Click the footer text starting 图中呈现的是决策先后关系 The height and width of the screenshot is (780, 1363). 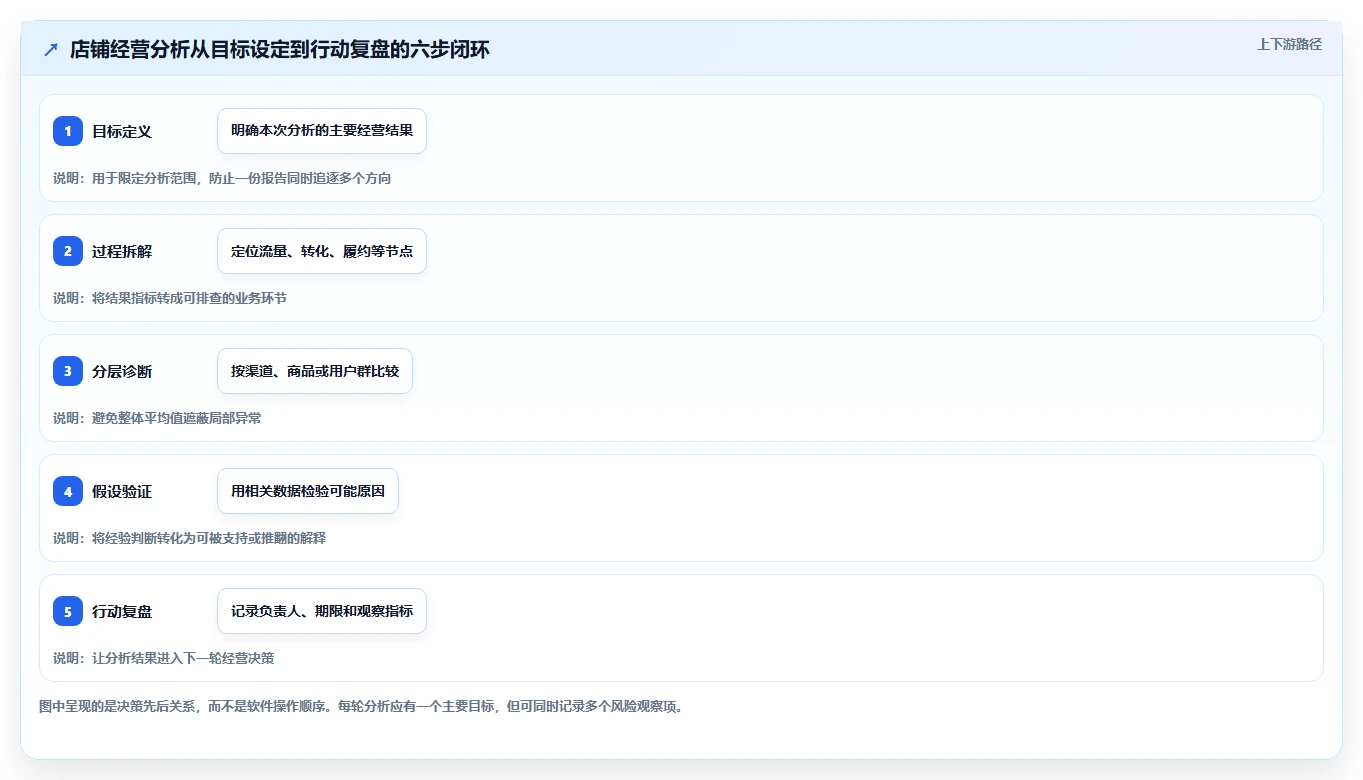(x=361, y=706)
